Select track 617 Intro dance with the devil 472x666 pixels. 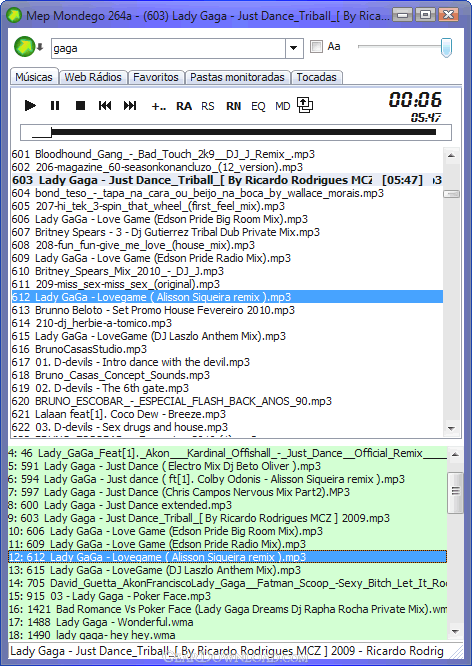click(x=227, y=362)
